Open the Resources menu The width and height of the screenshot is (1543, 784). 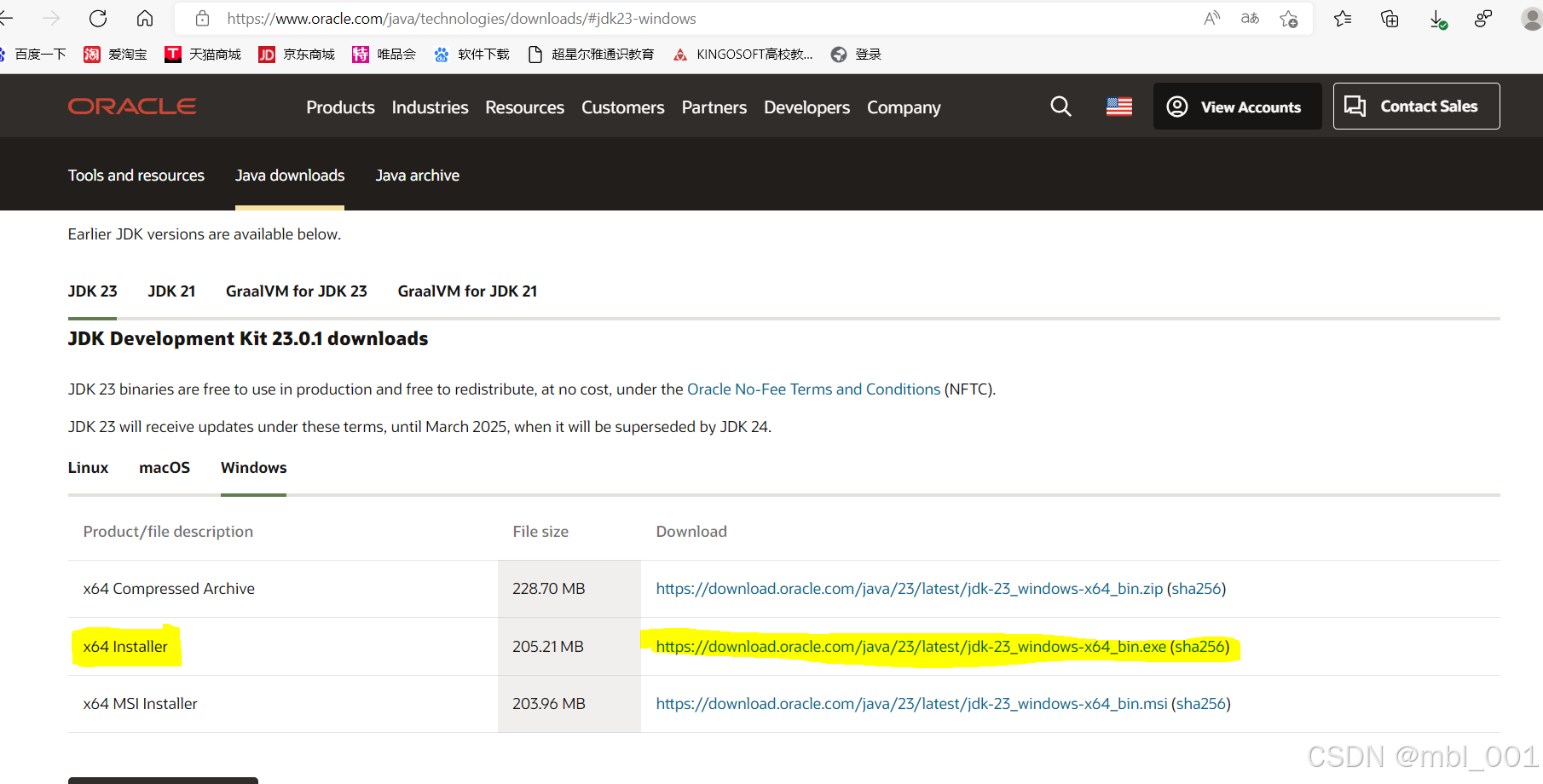tap(524, 107)
